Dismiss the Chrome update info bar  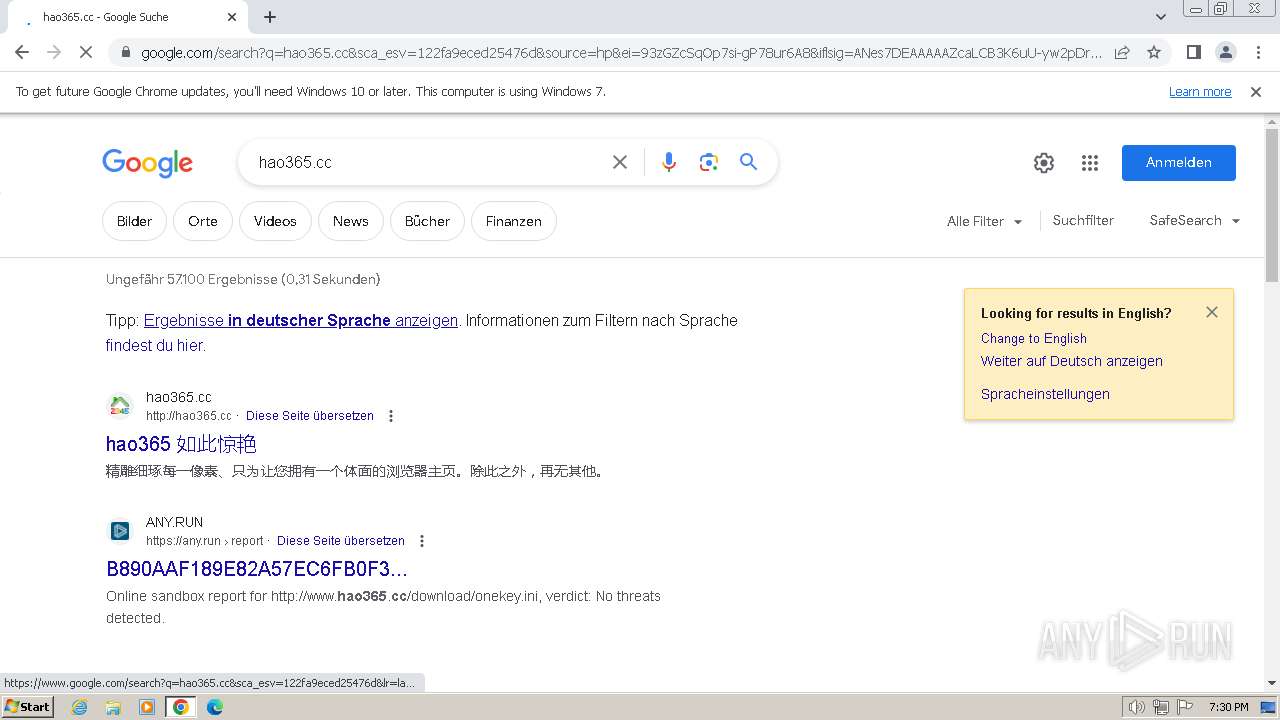pos(1256,92)
